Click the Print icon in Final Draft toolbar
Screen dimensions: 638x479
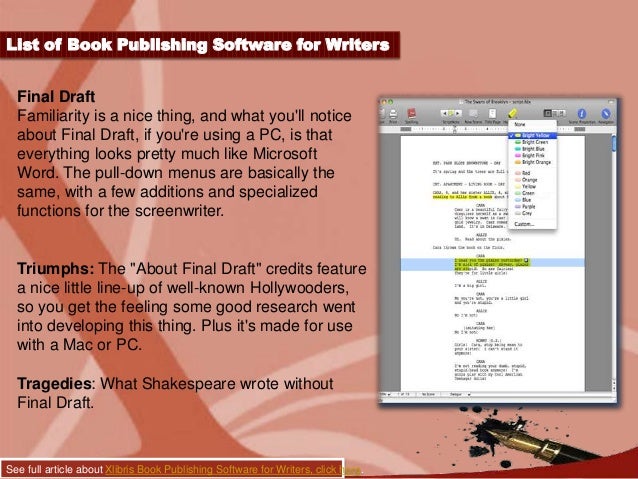(x=393, y=114)
